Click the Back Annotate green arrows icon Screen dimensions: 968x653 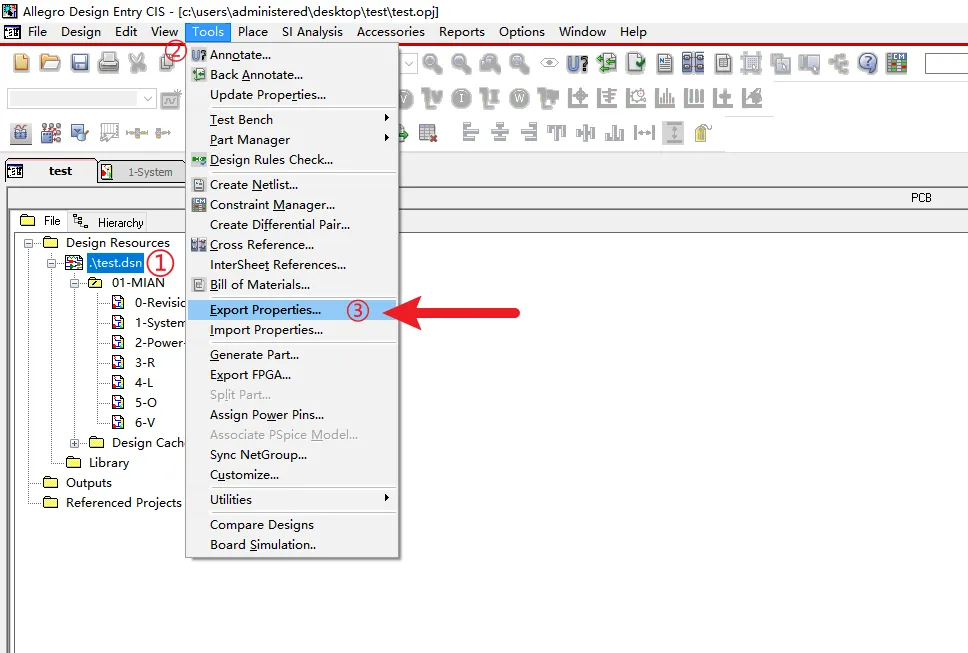607,63
